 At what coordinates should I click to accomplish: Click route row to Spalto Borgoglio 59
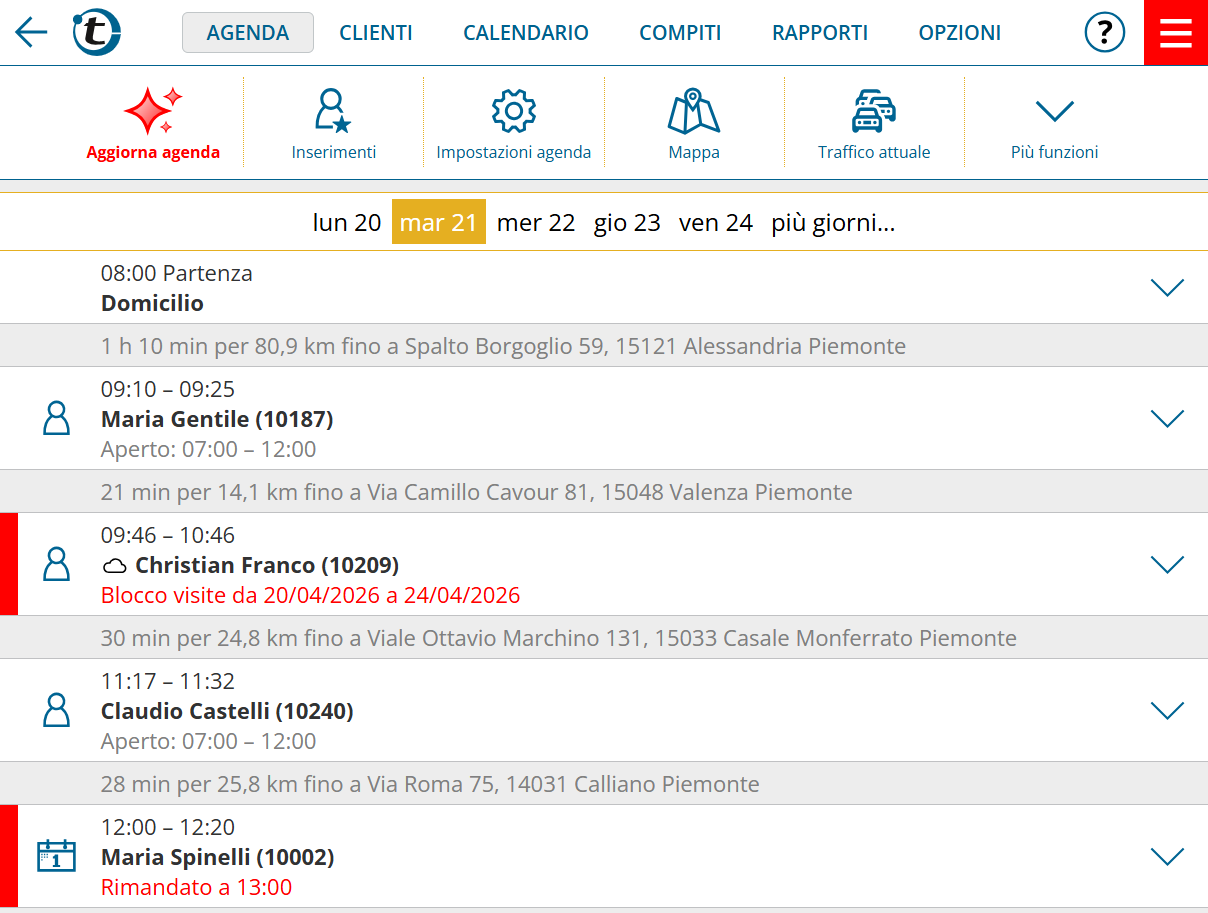point(604,346)
